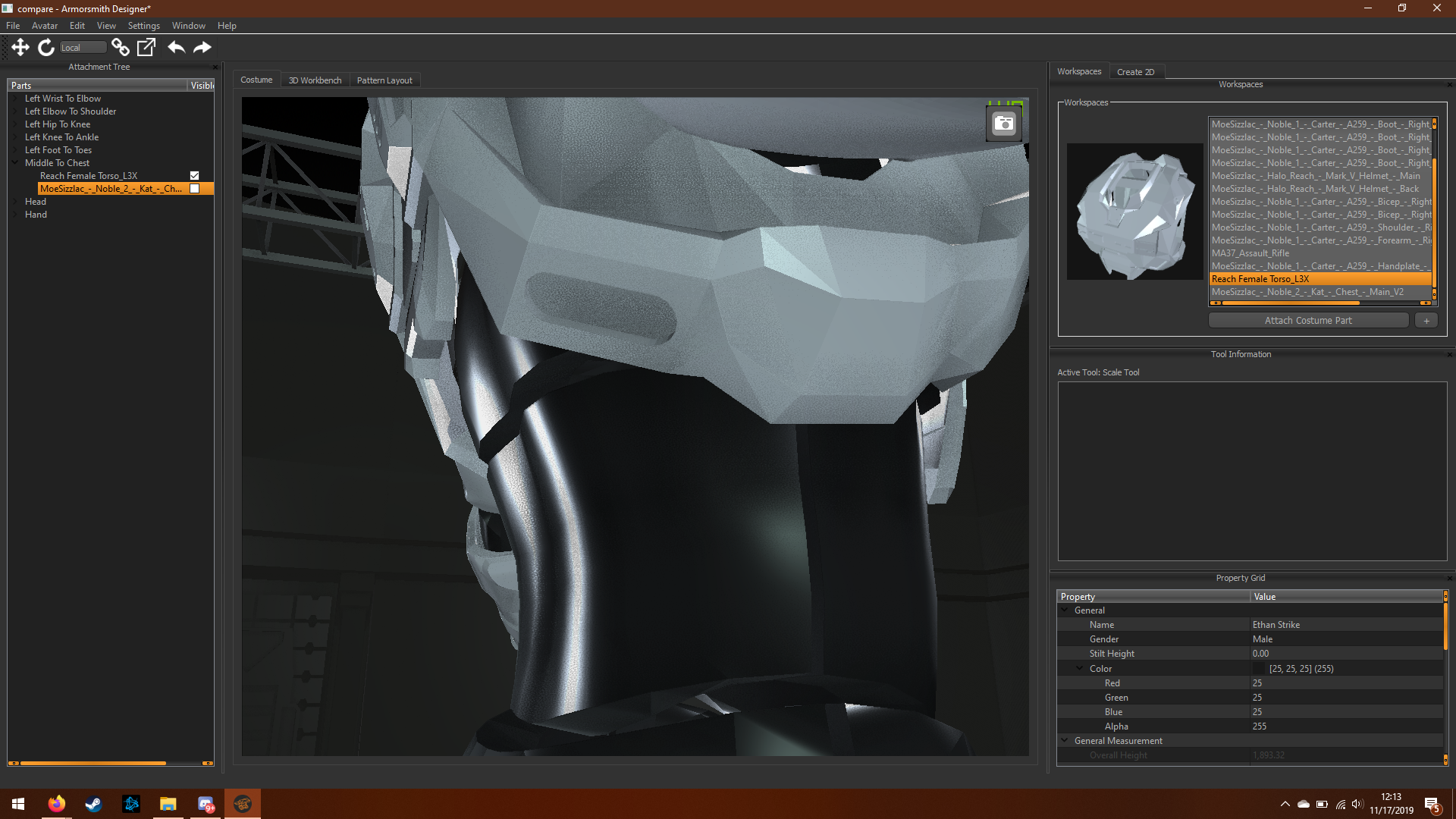Switch to the Pattern Layout tab

(x=384, y=80)
